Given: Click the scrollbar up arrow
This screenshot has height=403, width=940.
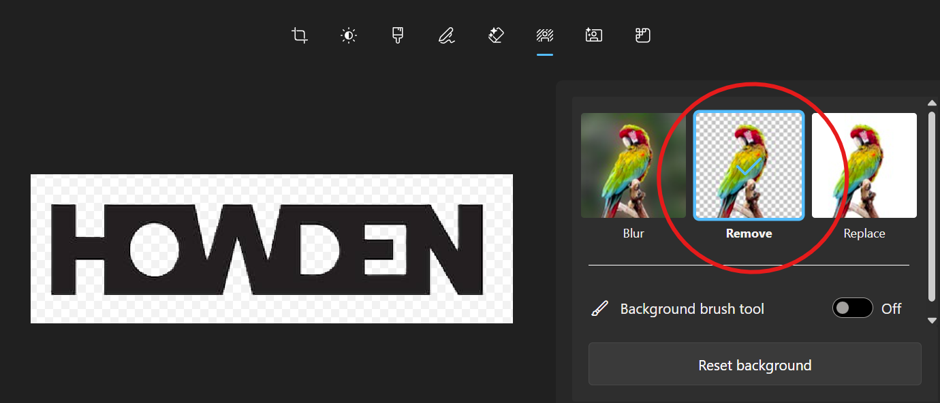Looking at the screenshot, I should (x=932, y=103).
